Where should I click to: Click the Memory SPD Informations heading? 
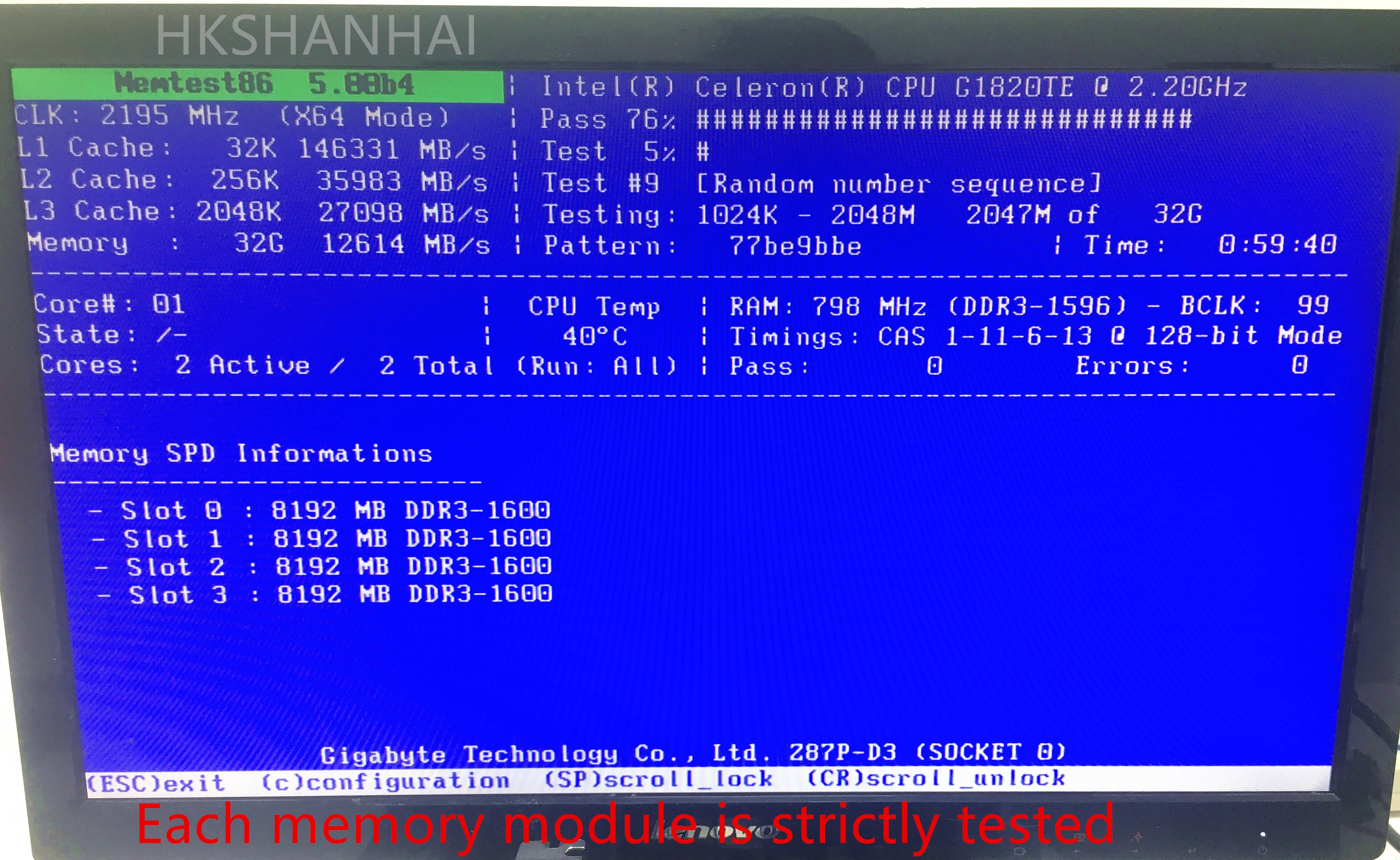click(241, 453)
